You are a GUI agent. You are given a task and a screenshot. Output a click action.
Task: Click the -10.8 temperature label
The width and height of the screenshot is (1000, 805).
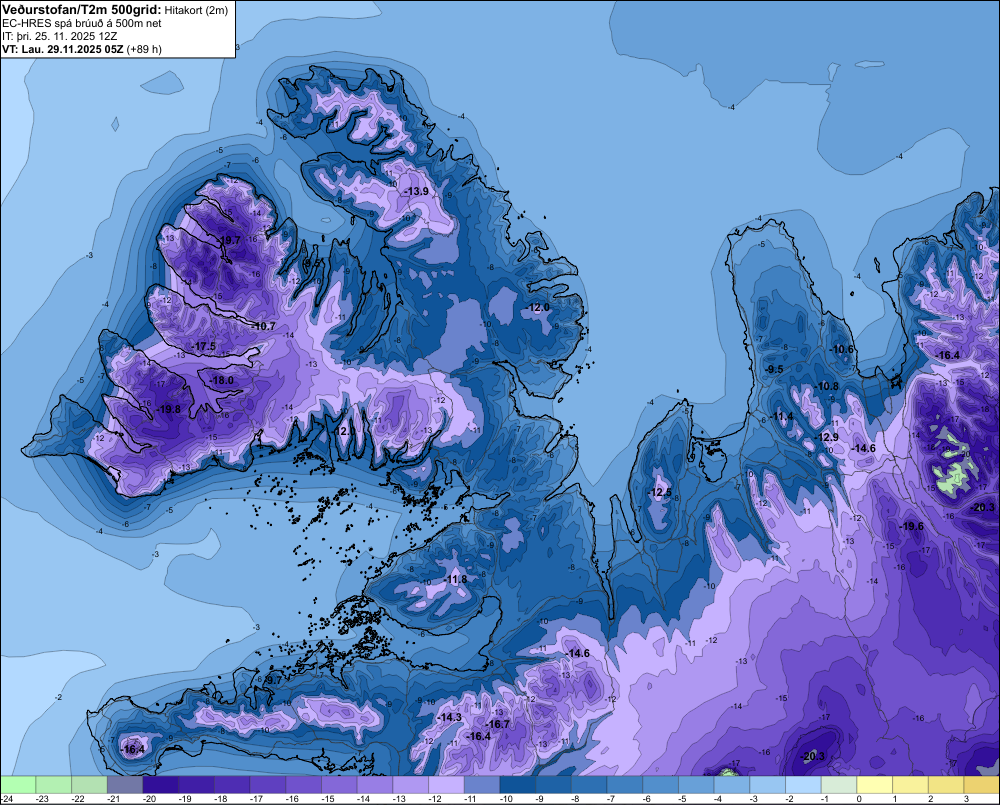coord(827,386)
